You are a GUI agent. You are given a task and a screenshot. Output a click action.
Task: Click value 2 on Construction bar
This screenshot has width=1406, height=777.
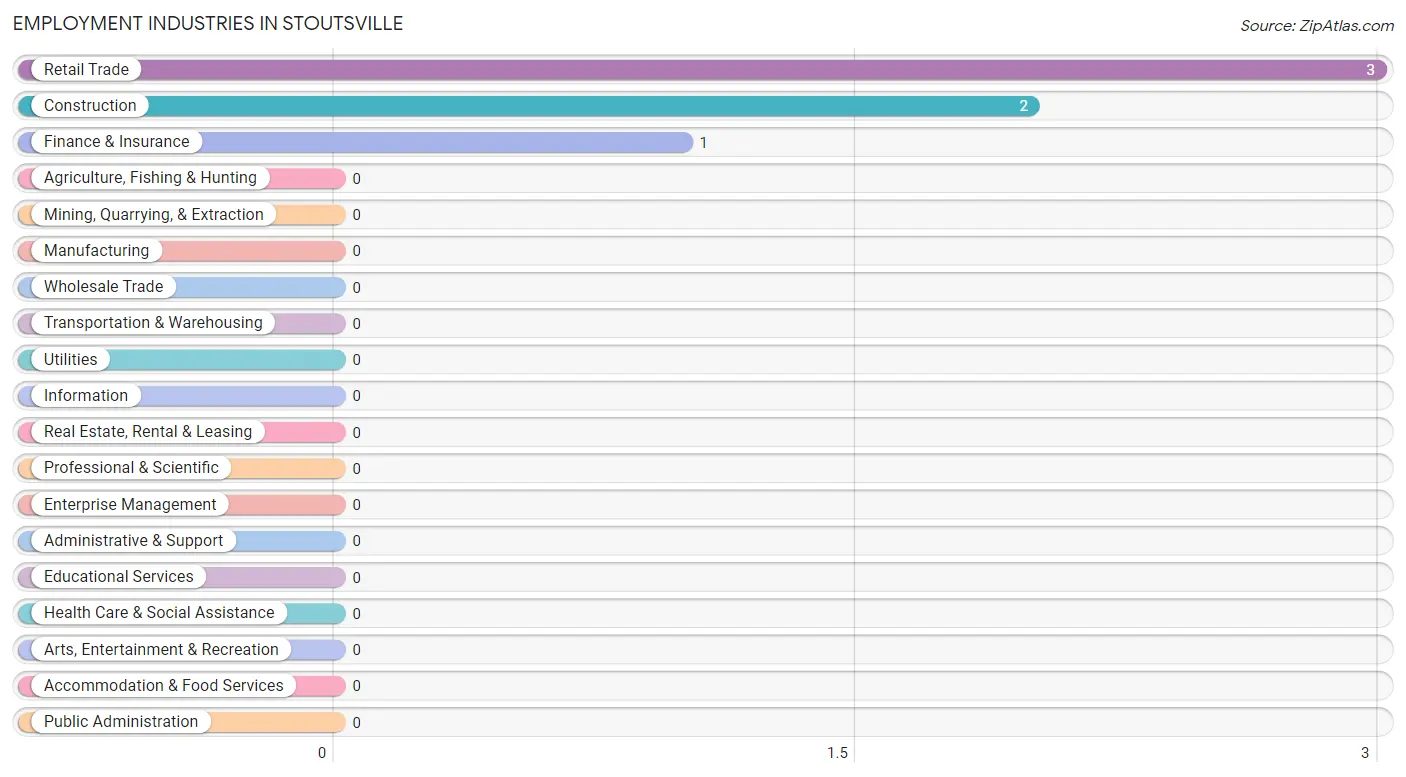[1023, 106]
